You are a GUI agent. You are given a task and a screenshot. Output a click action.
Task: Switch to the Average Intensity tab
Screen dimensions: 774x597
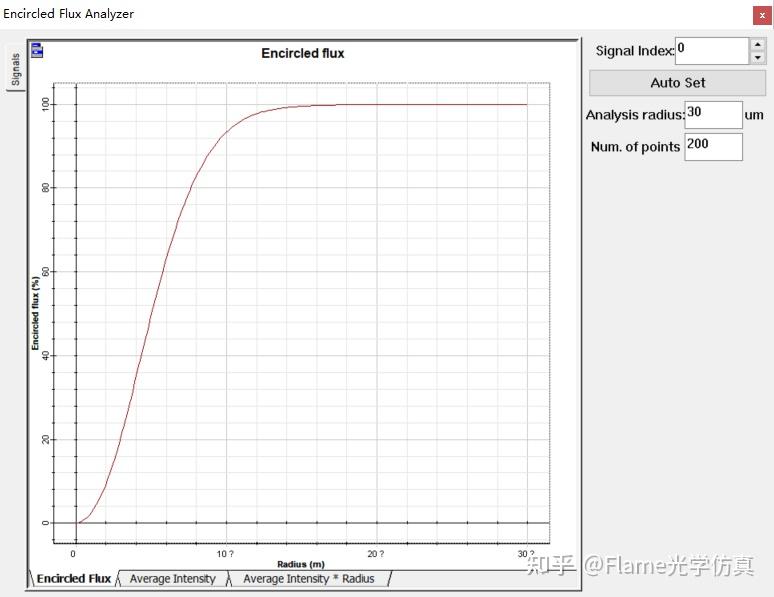coord(173,578)
